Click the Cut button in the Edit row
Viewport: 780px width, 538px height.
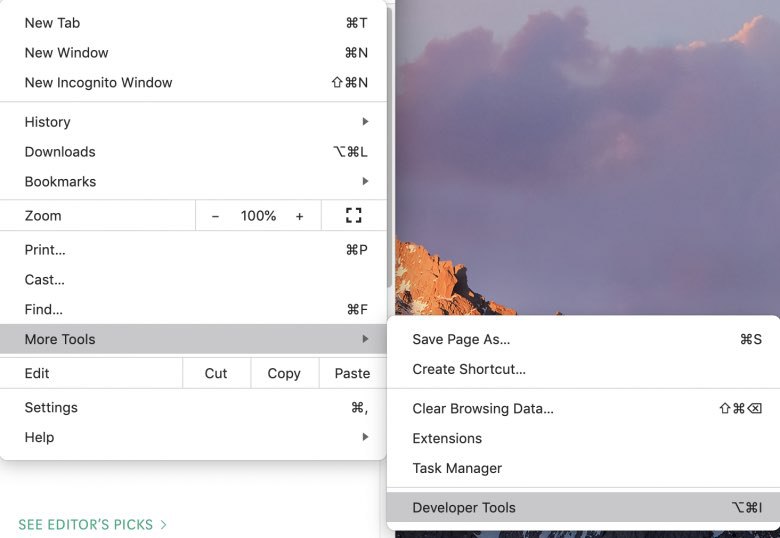[216, 373]
